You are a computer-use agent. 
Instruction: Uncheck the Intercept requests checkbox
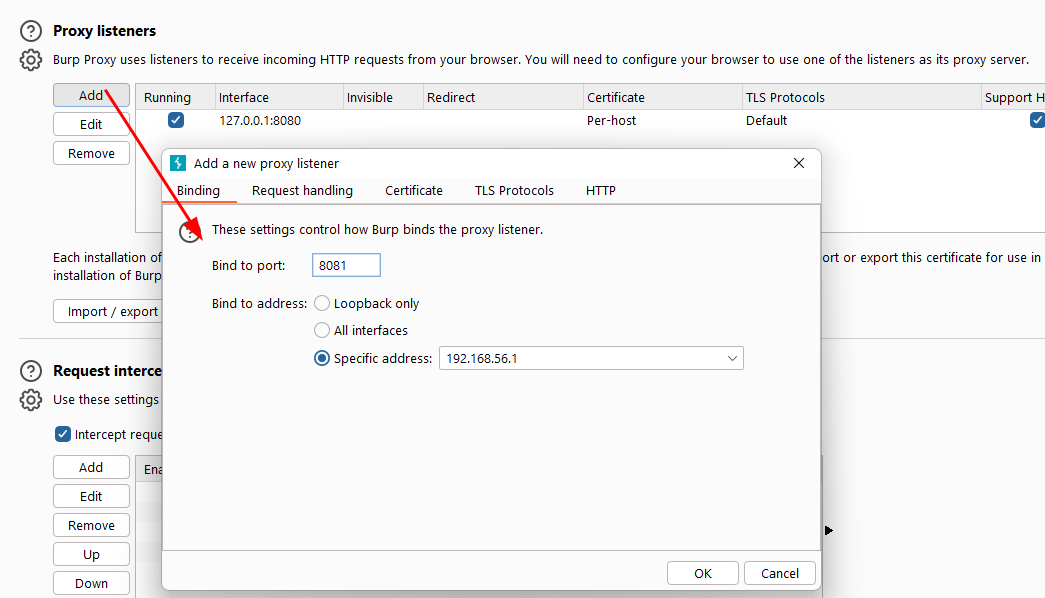(63, 434)
